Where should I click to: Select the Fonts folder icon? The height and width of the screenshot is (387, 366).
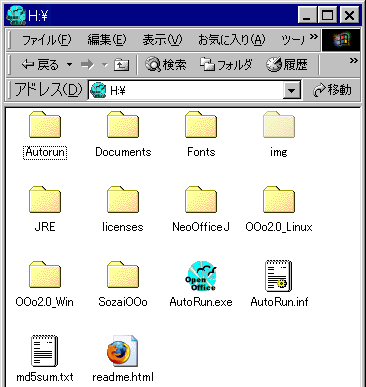pos(201,125)
